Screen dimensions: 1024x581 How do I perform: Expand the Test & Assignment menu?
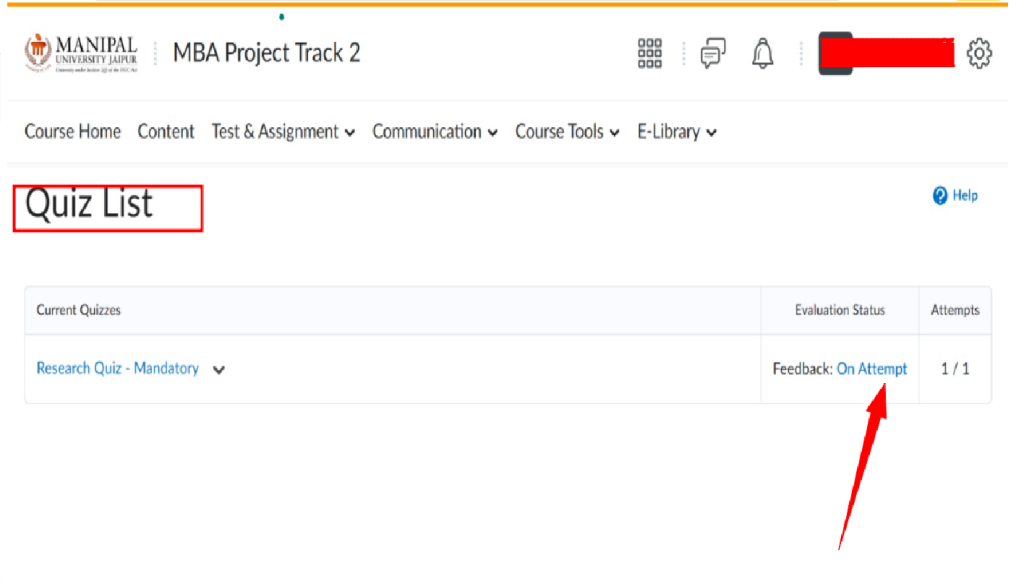coord(283,132)
